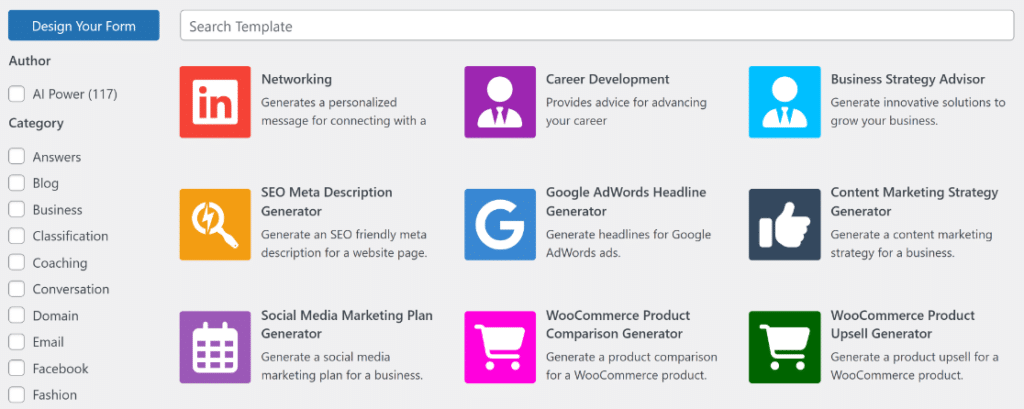Select the green WooCommerce Upsell cart icon
The image size is (1024, 409).
point(784,347)
